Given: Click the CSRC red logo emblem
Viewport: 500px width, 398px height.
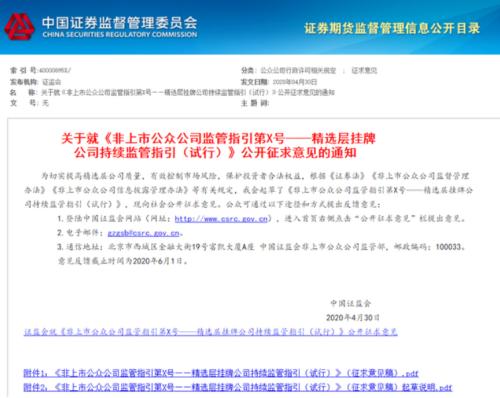Looking at the screenshot, I should click(19, 27).
